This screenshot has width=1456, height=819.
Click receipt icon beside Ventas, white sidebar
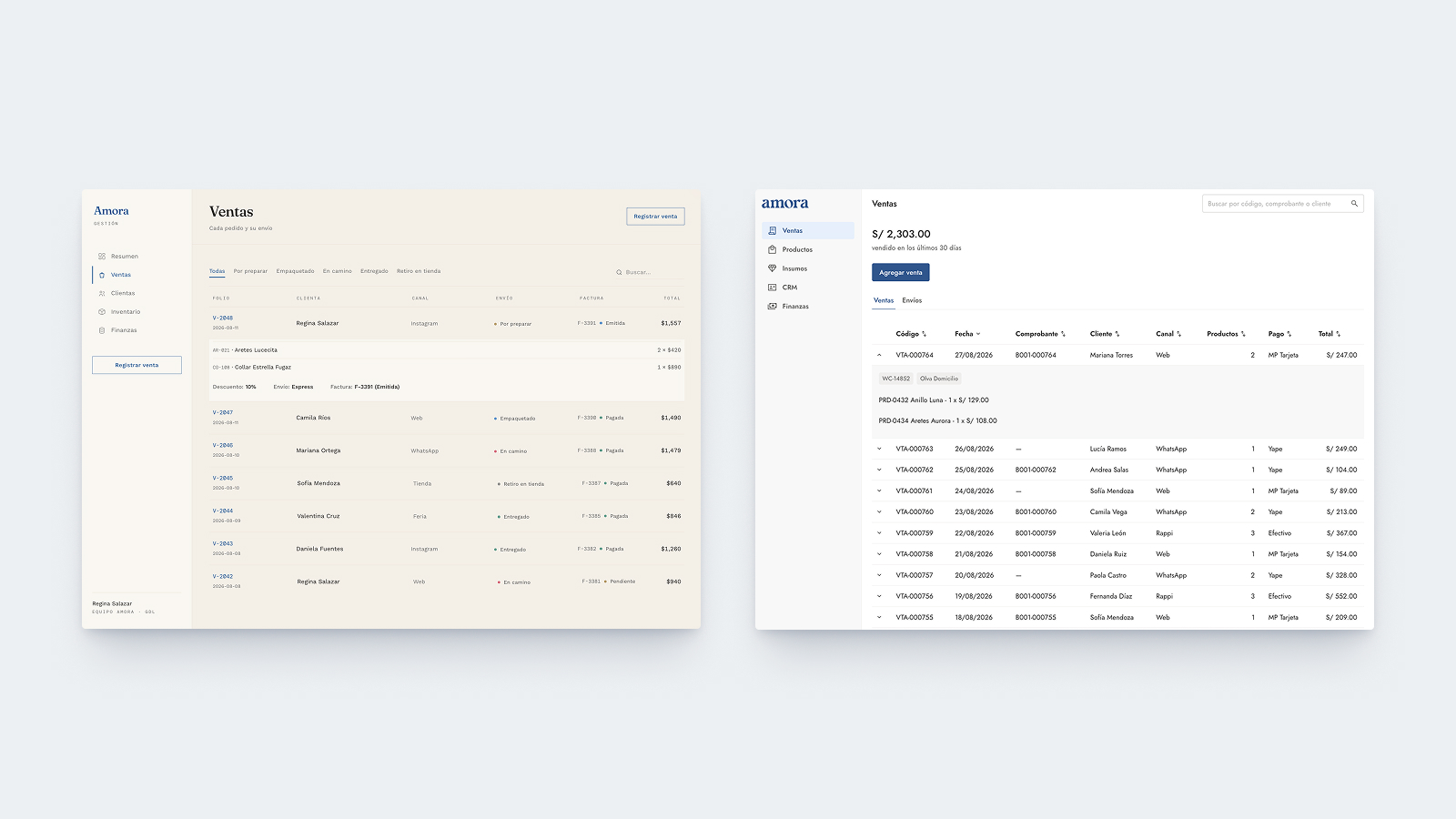coord(773,231)
